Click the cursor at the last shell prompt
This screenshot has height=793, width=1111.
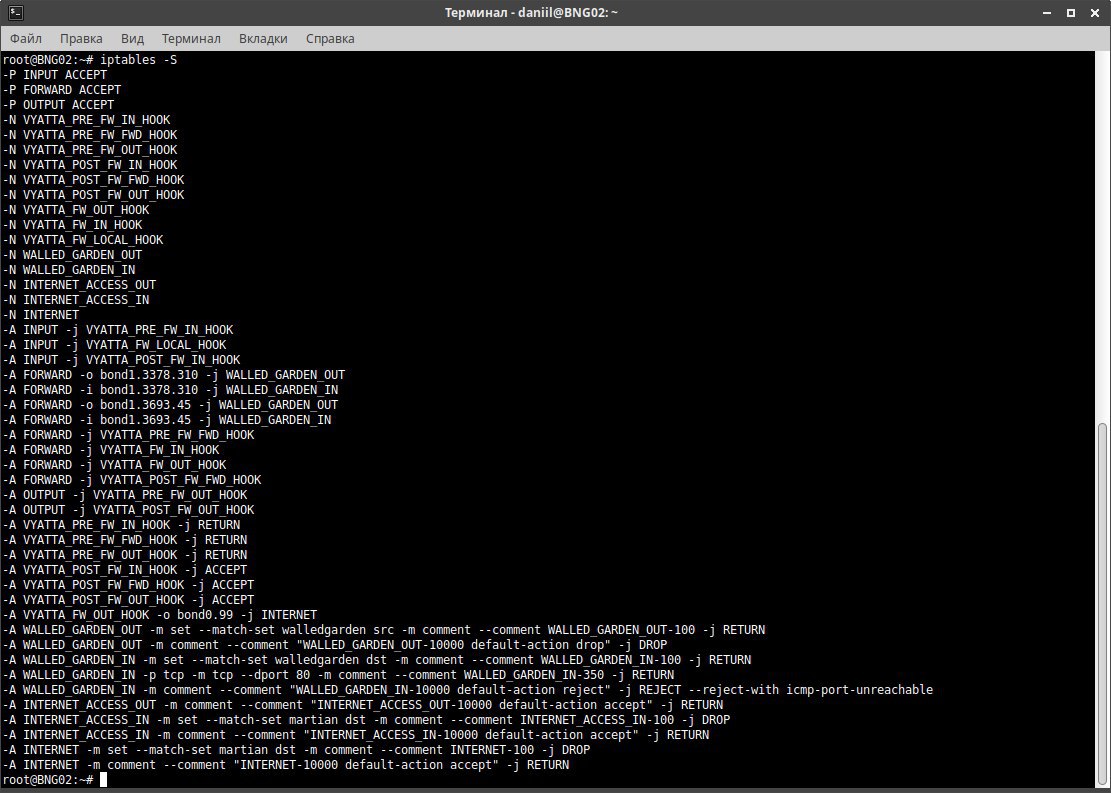[103, 780]
